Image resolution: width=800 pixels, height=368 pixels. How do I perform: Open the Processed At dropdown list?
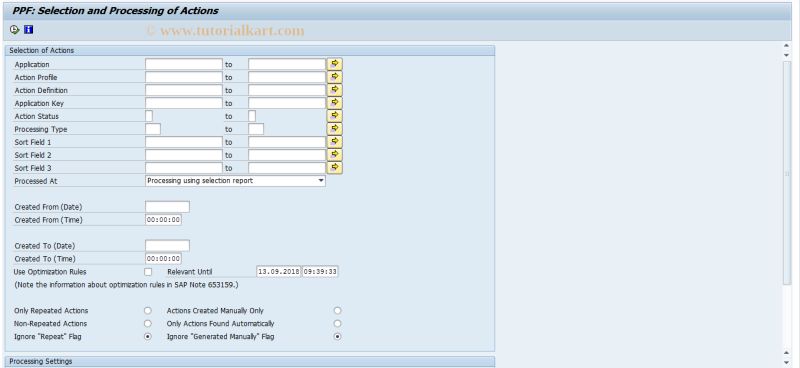click(320, 181)
